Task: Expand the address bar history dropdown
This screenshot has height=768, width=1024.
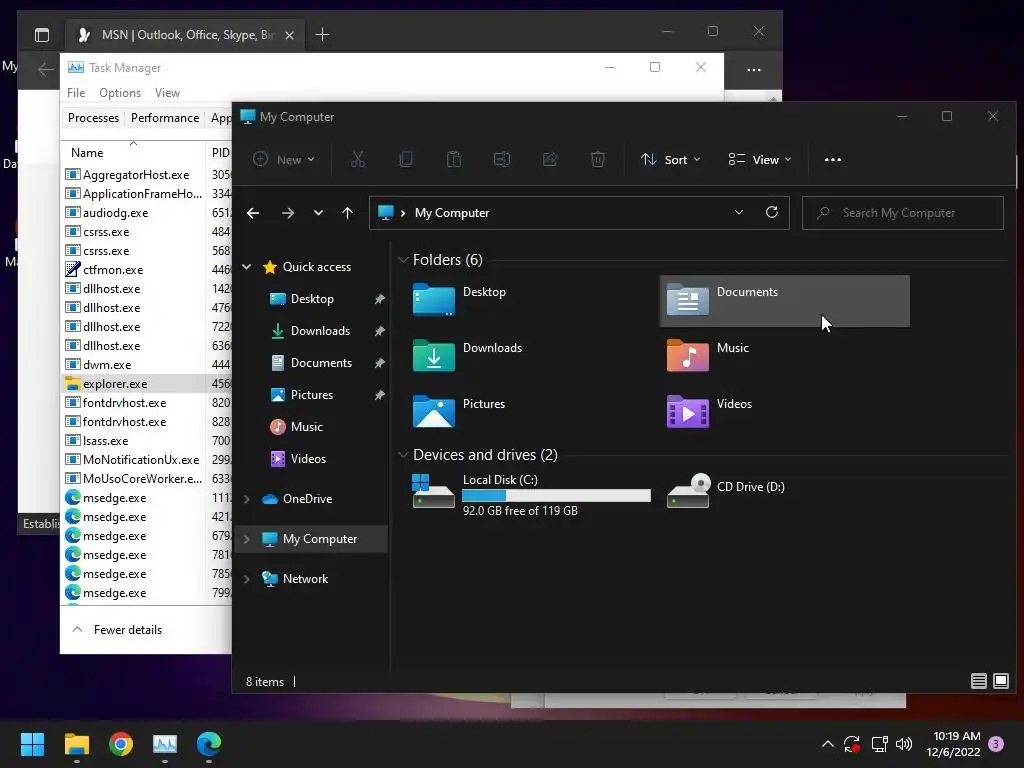Action: click(739, 212)
